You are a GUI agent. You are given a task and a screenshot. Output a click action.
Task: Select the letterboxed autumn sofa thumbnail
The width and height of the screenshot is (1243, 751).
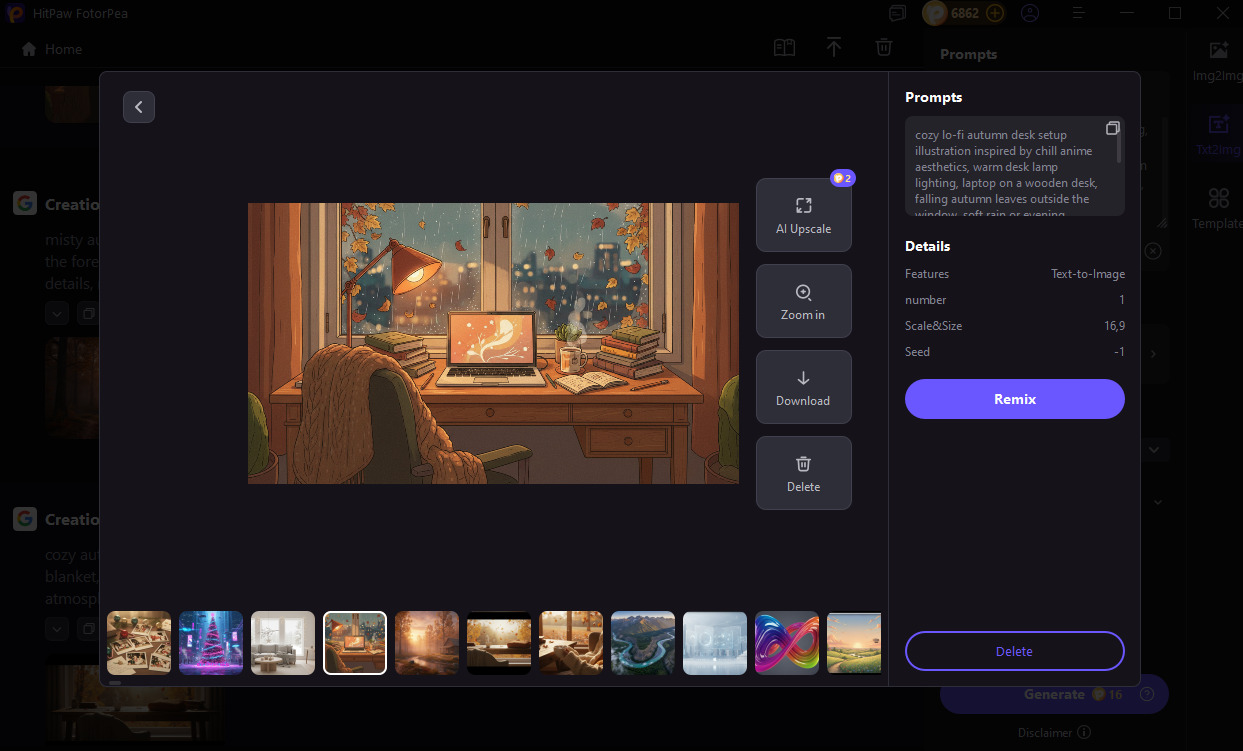click(499, 643)
